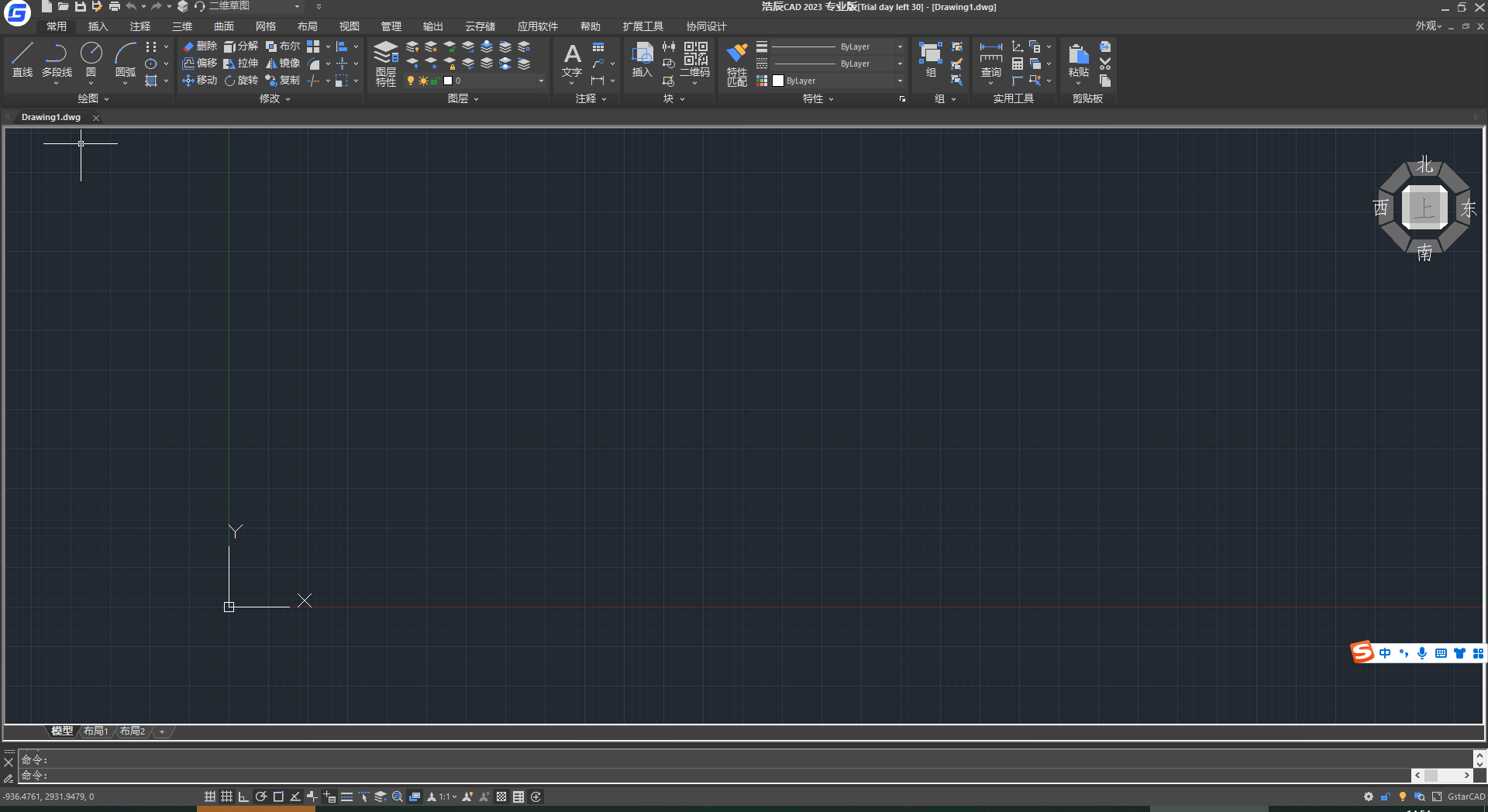Image resolution: width=1488 pixels, height=812 pixels.
Task: Click the Rotate (旋转) tool
Action: (x=241, y=81)
